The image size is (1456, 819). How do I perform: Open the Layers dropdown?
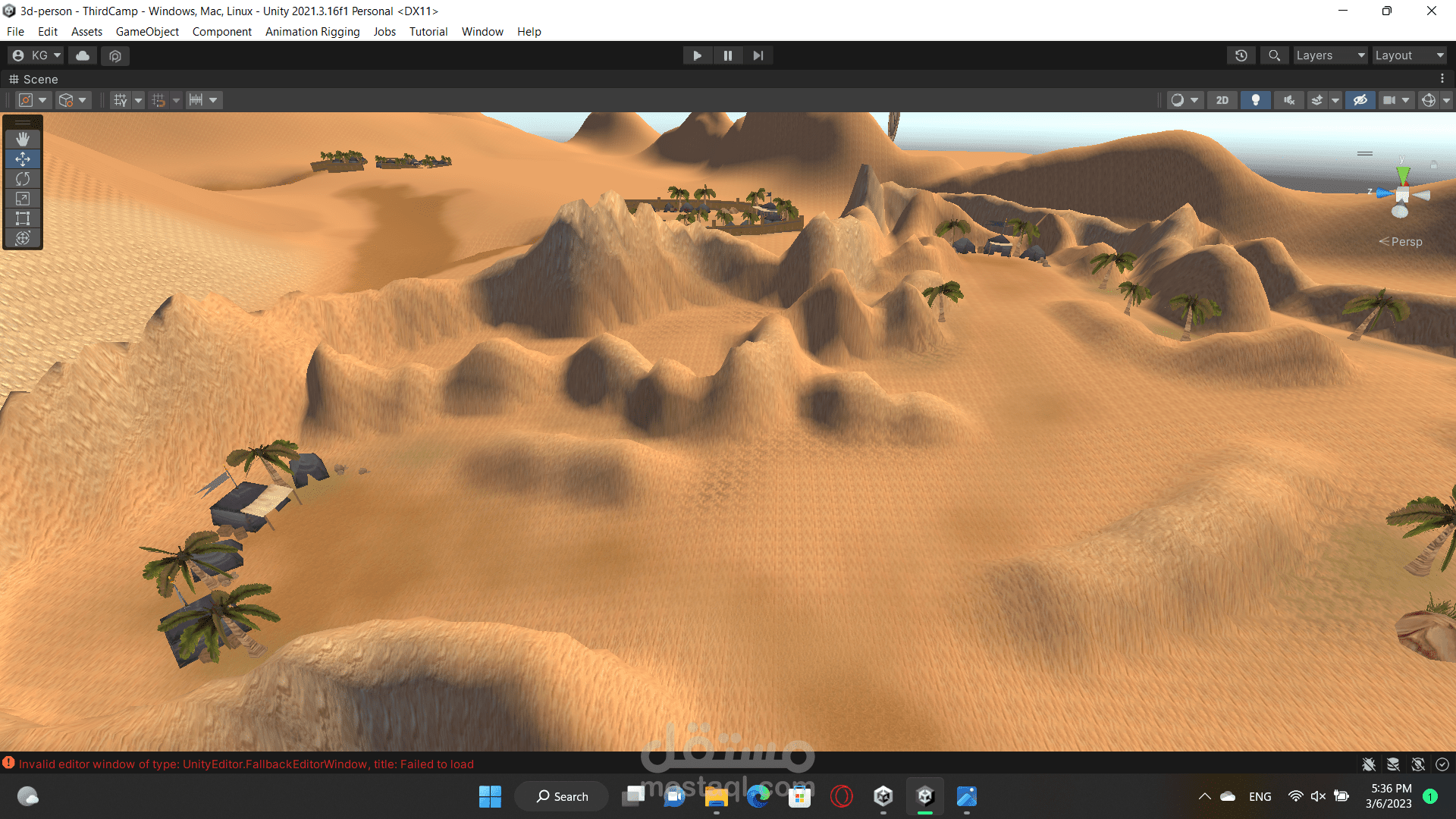point(1329,55)
